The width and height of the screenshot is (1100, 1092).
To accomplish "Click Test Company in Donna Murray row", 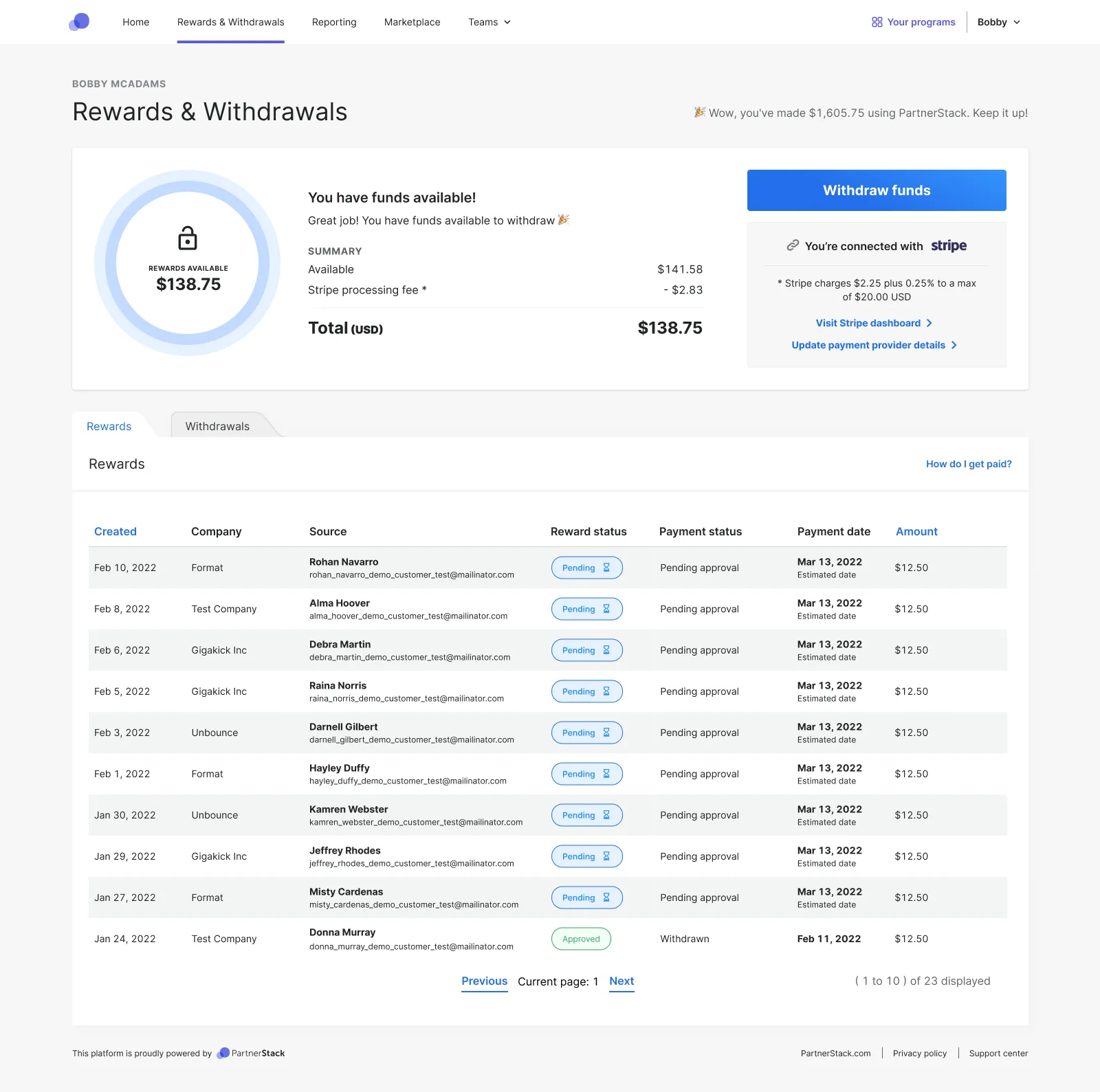I will [x=224, y=939].
